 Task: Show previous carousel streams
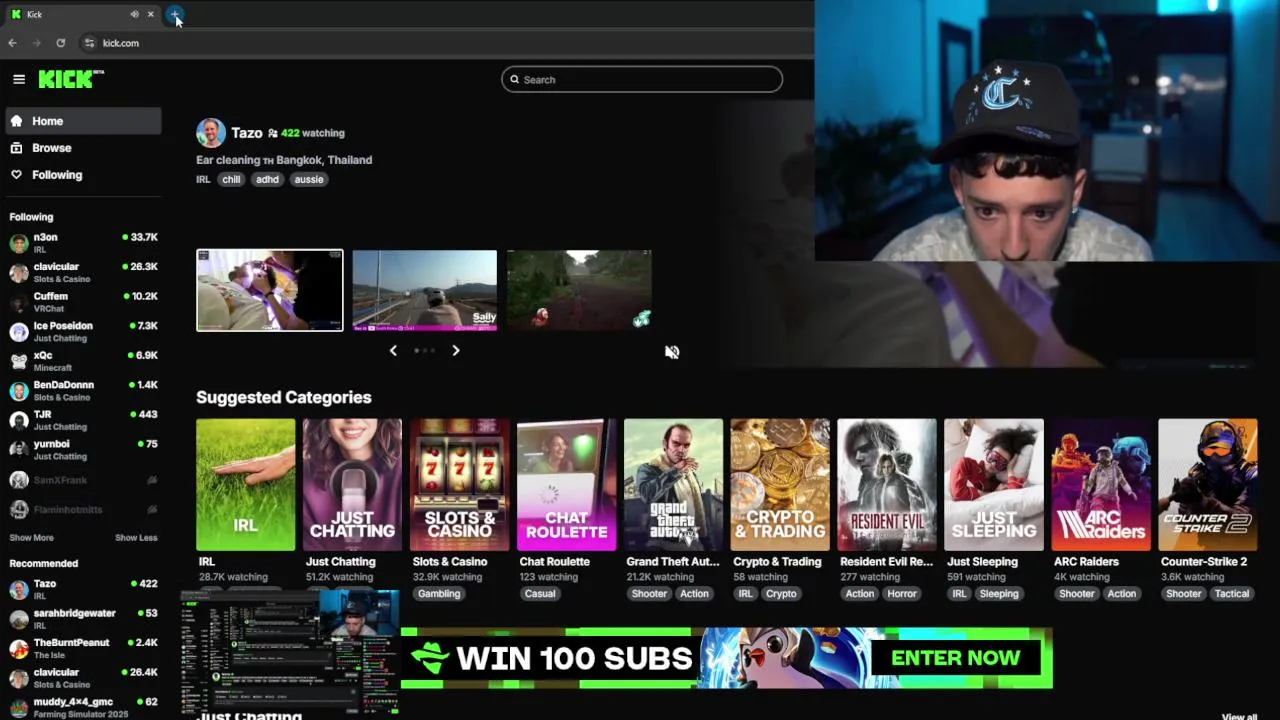click(393, 351)
